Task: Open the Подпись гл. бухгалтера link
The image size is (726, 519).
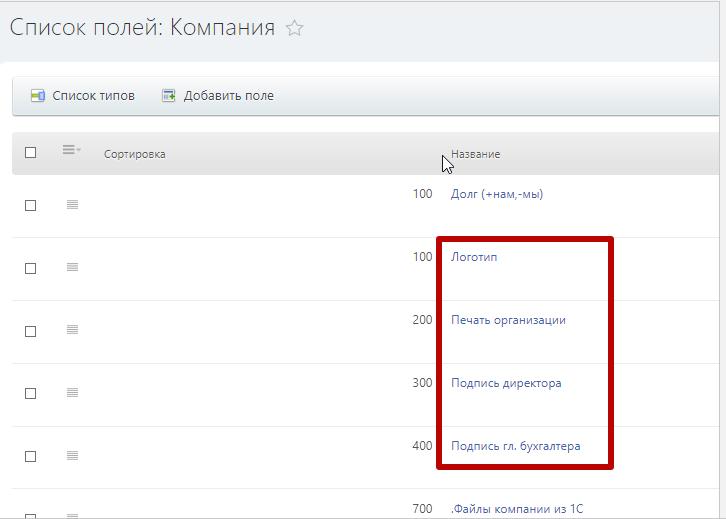Action: coord(515,446)
